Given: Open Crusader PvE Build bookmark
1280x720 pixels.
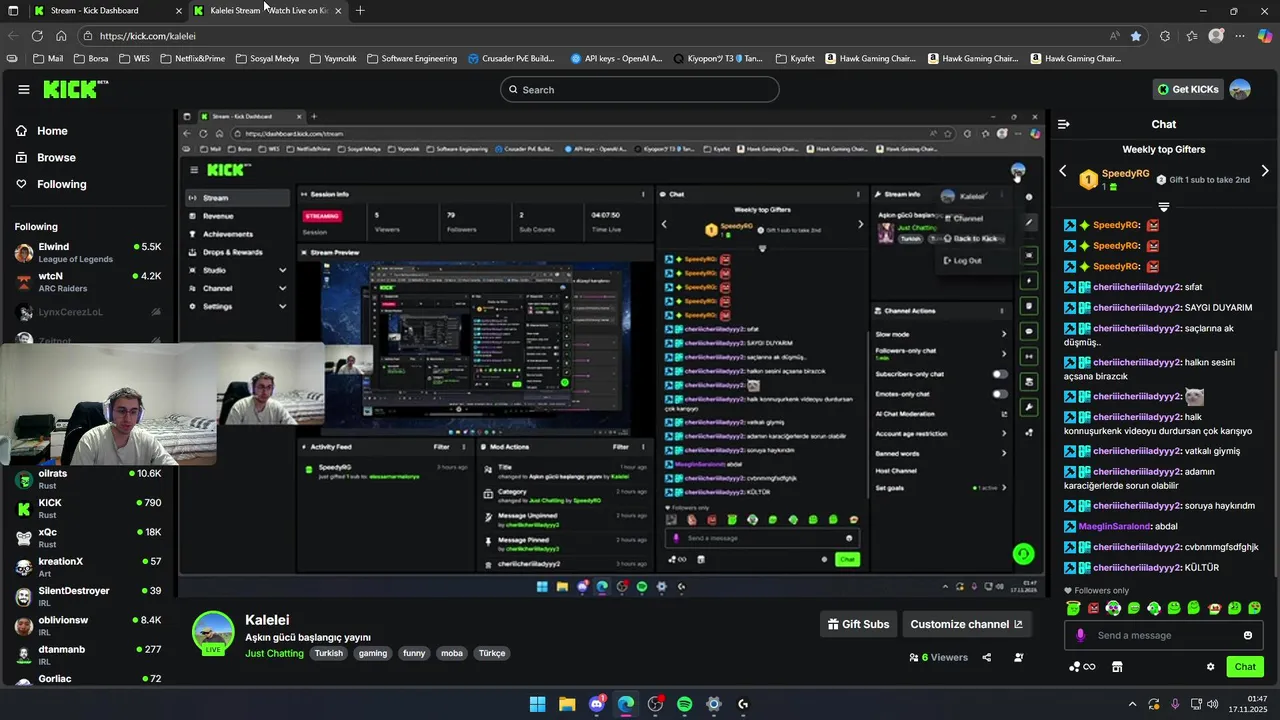Looking at the screenshot, I should 511,59.
